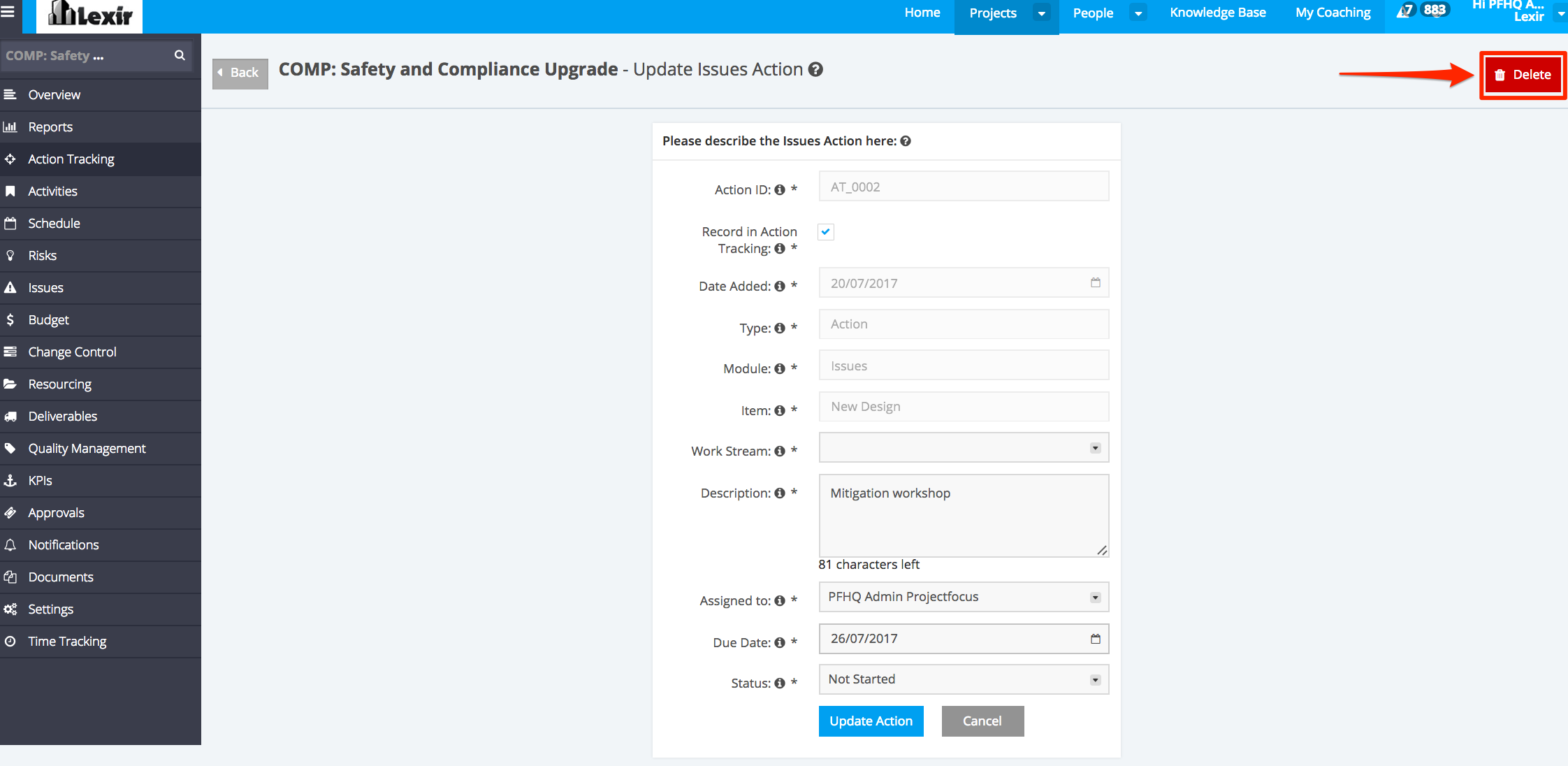Click the grey Back button
1568x766 pixels.
coord(240,73)
